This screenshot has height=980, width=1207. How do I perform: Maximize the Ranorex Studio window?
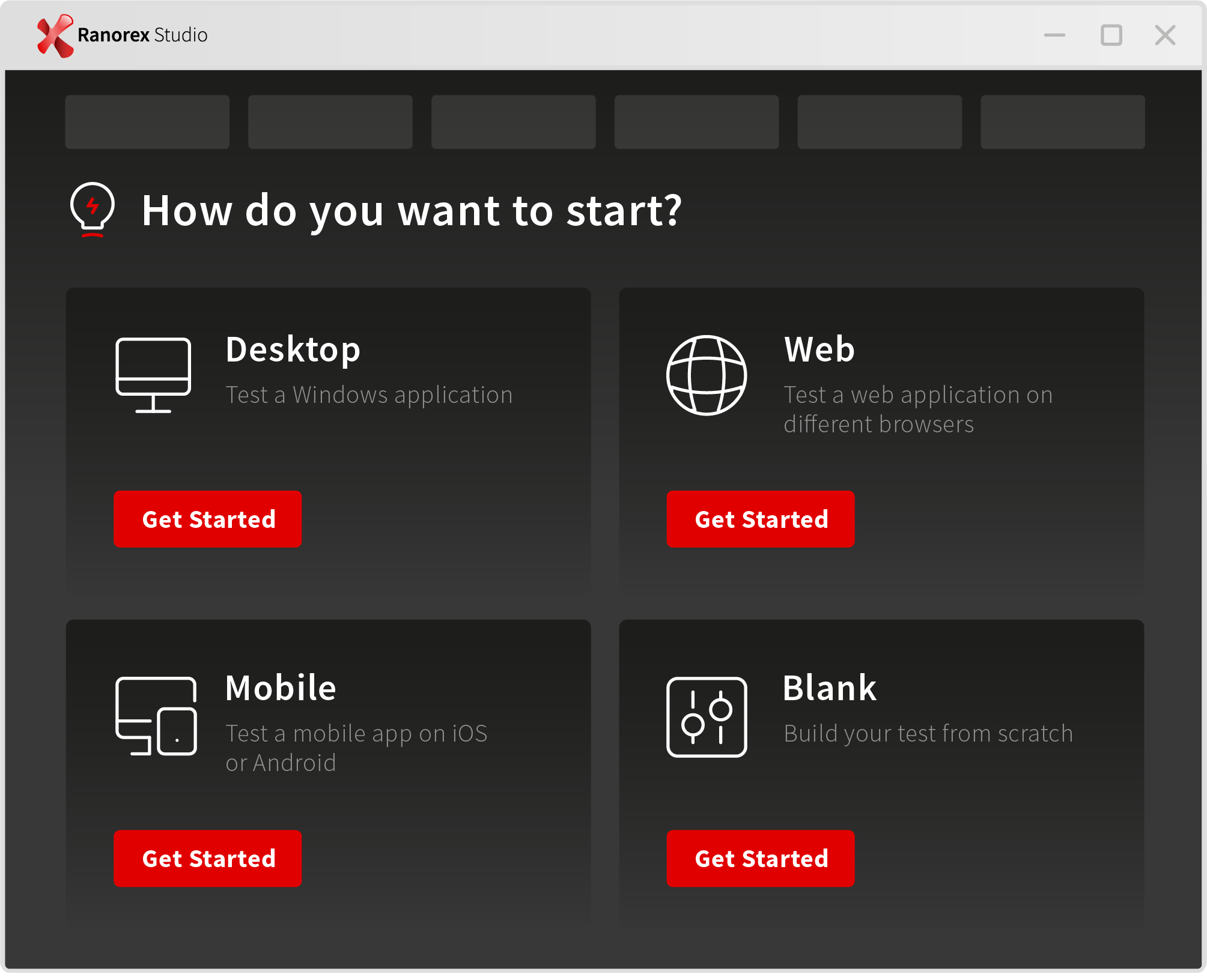[1111, 35]
